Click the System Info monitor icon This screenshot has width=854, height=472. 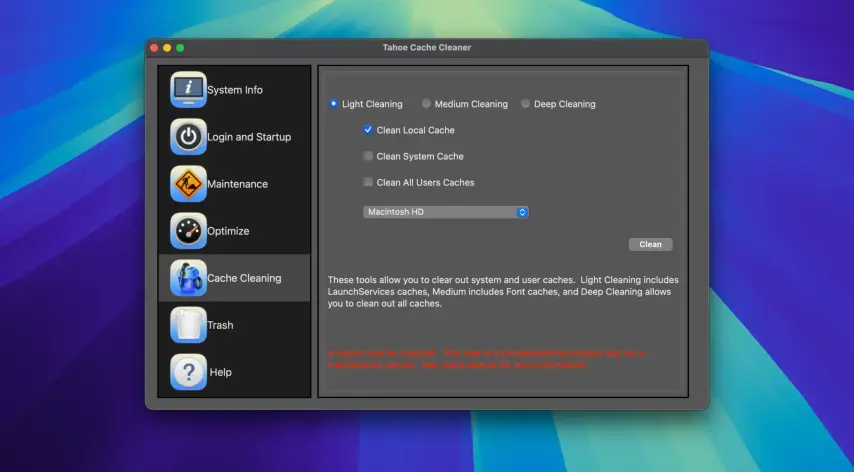point(188,90)
